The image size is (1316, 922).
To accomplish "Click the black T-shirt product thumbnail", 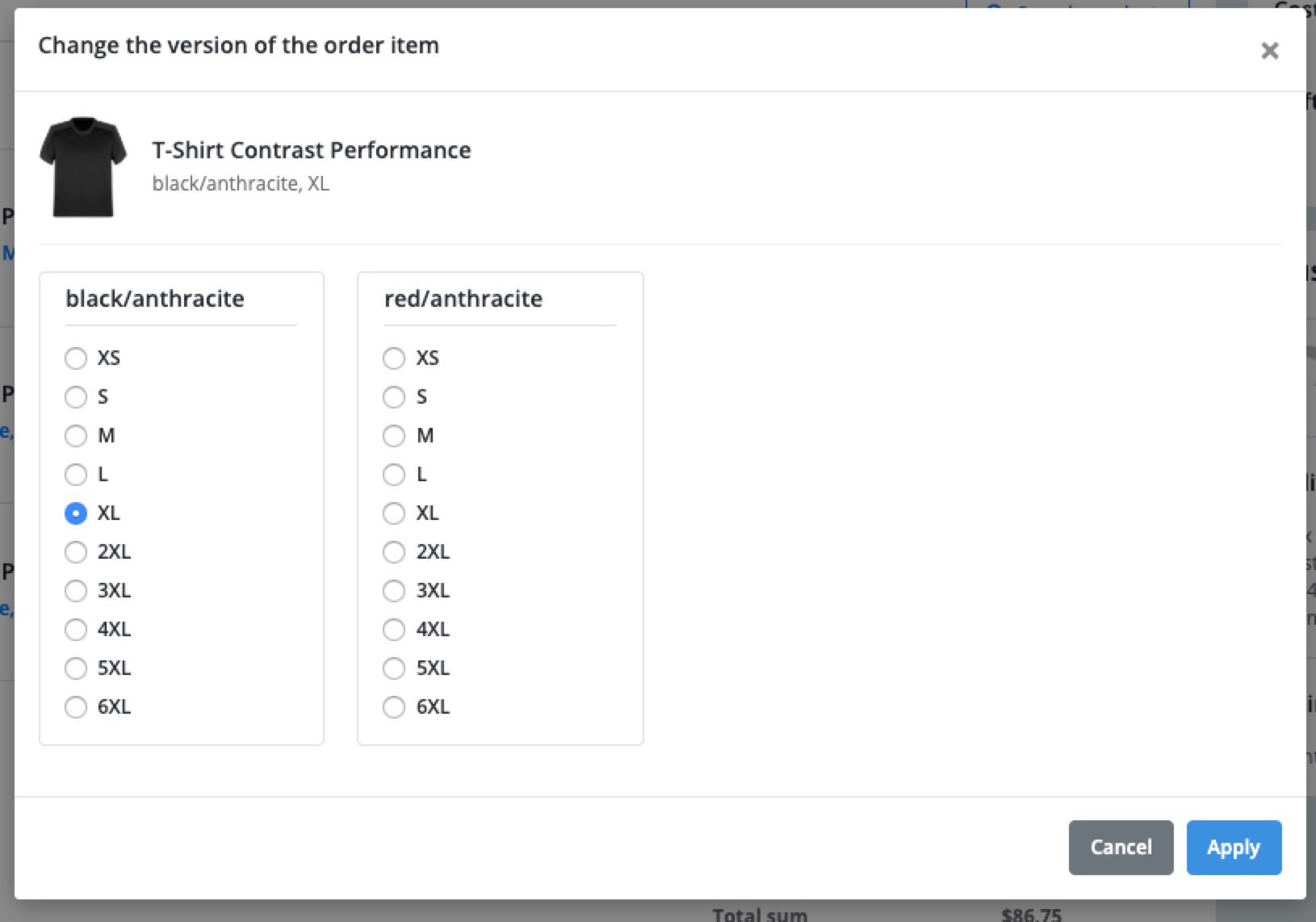I will [83, 167].
